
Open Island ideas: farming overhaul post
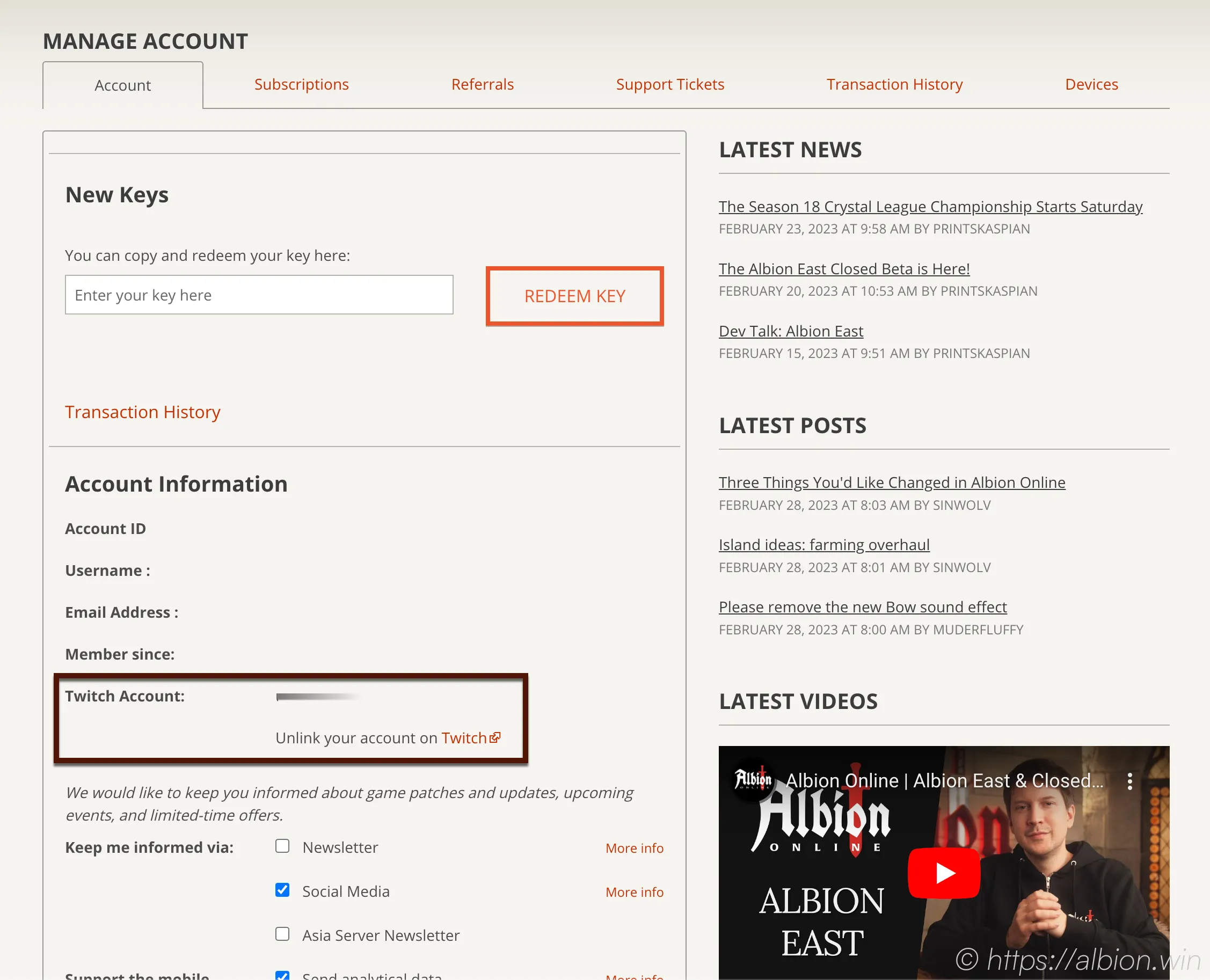824,545
